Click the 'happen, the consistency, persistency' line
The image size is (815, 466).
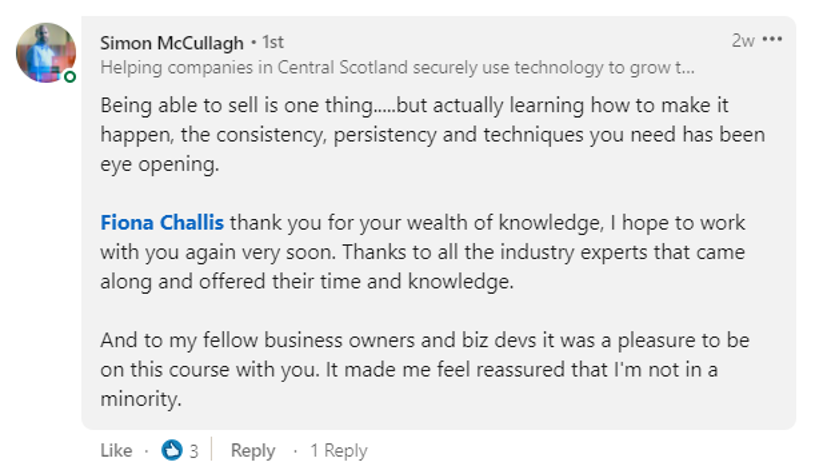click(x=432, y=134)
